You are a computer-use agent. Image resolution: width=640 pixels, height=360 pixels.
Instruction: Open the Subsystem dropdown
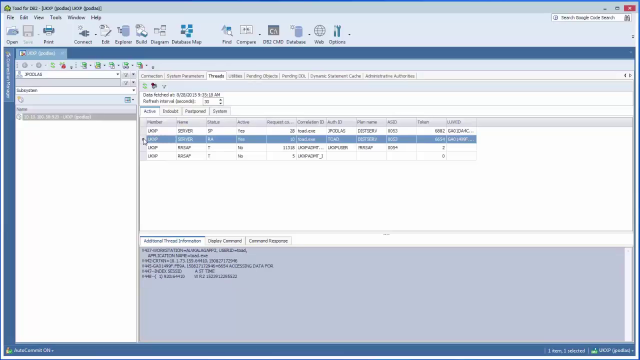(133, 90)
